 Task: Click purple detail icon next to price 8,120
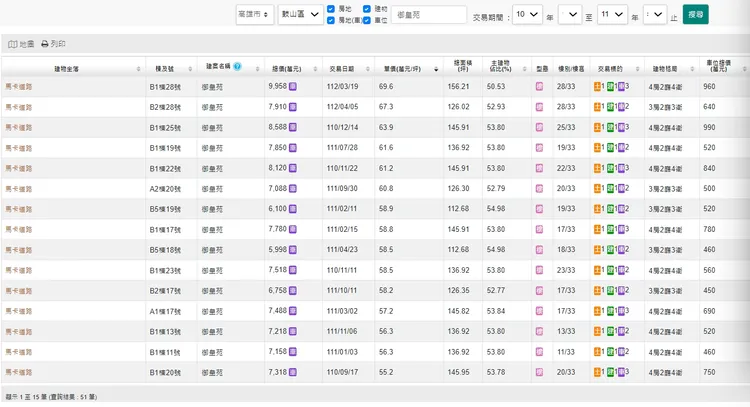click(293, 168)
